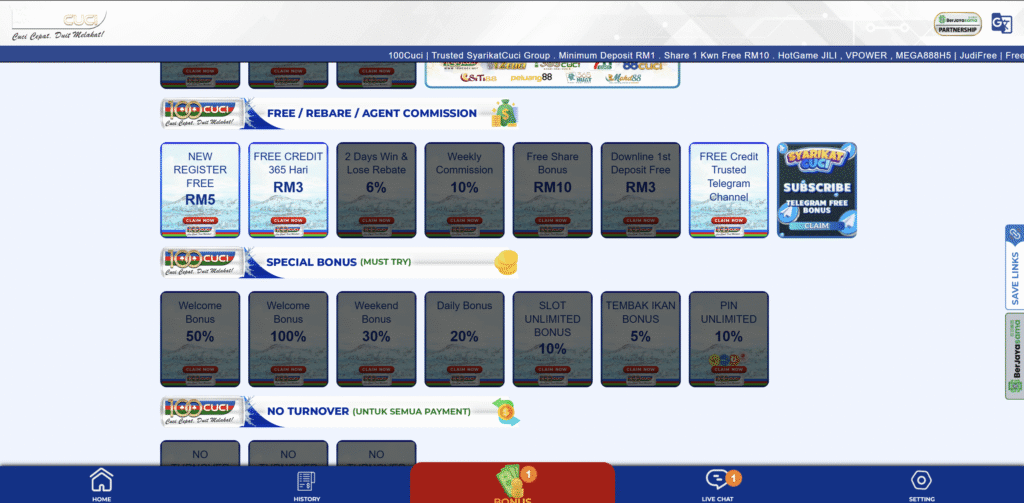Select Weekend Bonus 30% card

coord(376,339)
